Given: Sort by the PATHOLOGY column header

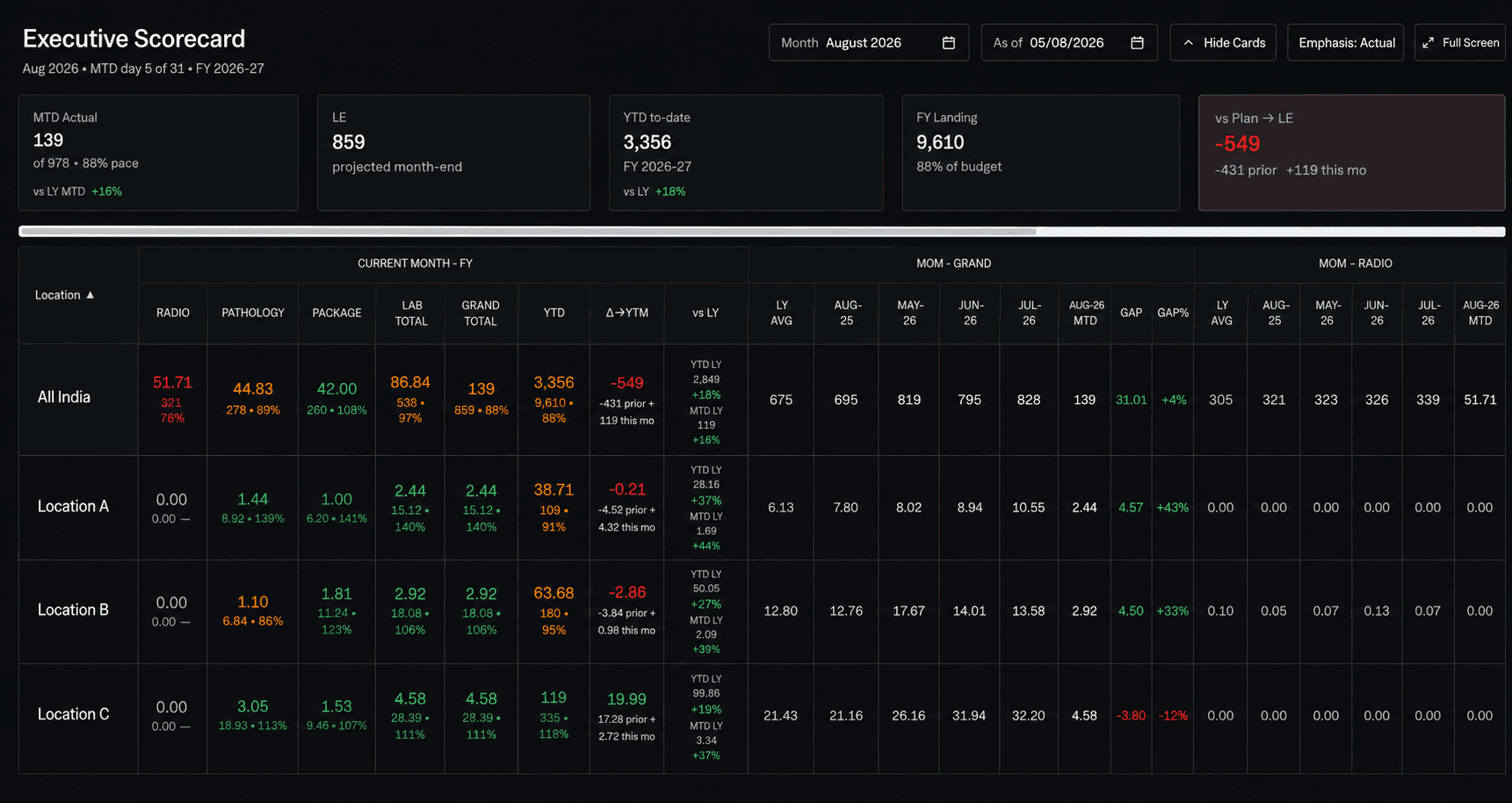Looking at the screenshot, I should (253, 313).
